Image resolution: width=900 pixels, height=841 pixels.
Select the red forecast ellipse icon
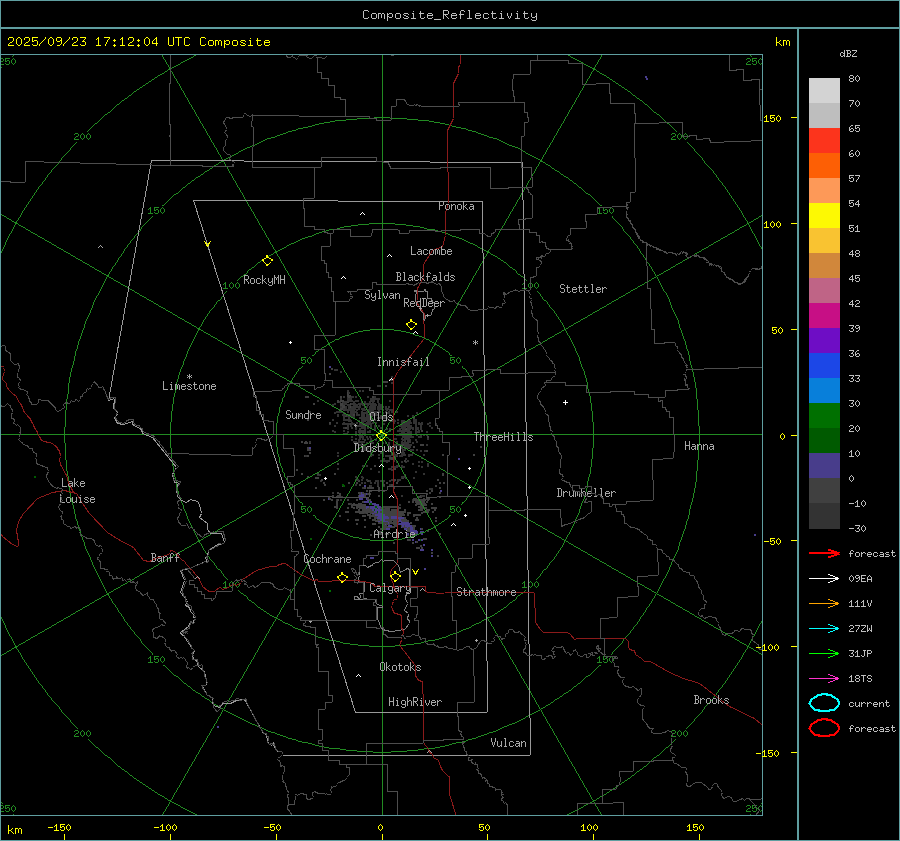pyautogui.click(x=824, y=728)
